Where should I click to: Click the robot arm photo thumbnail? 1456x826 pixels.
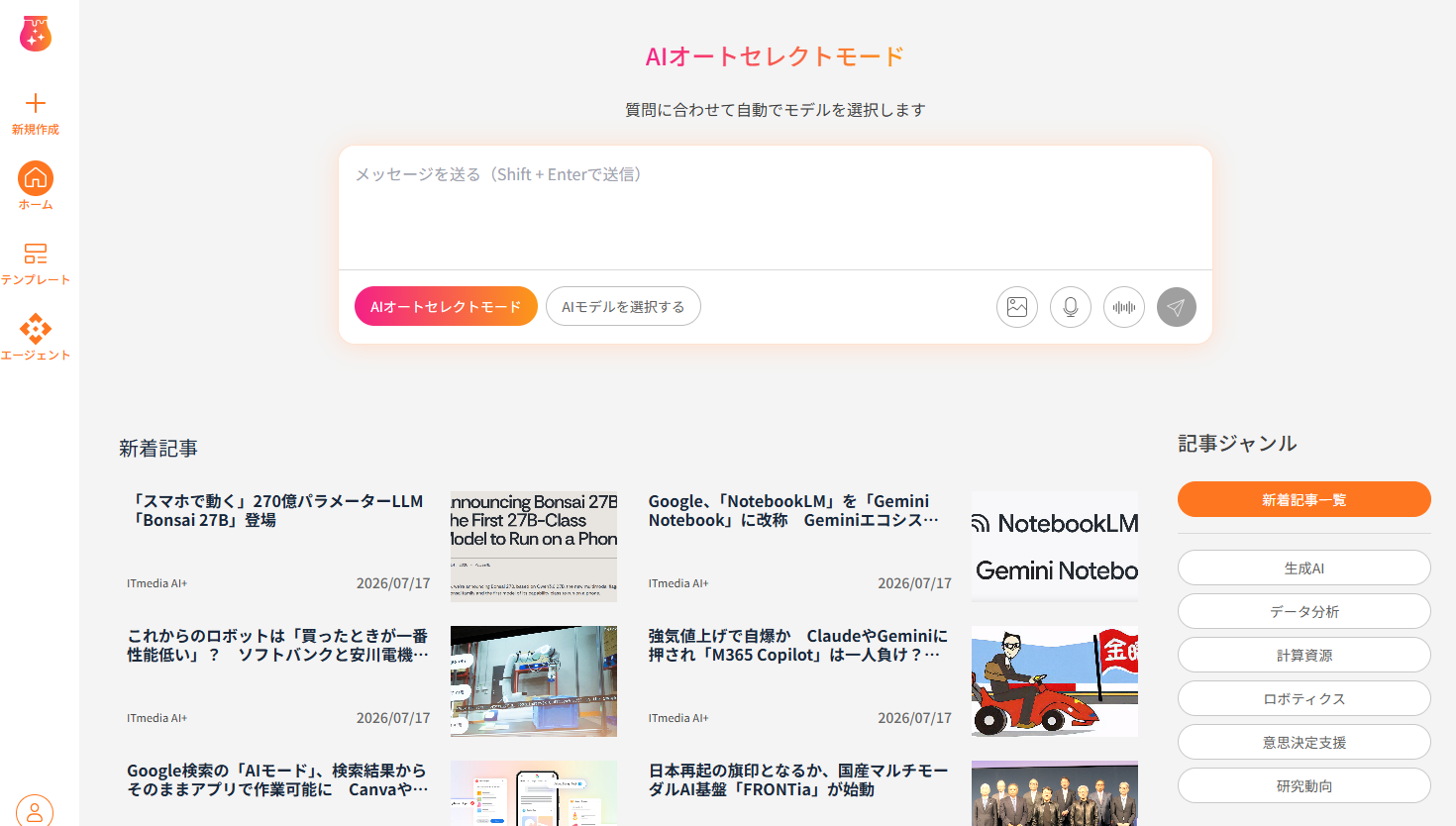tap(534, 681)
